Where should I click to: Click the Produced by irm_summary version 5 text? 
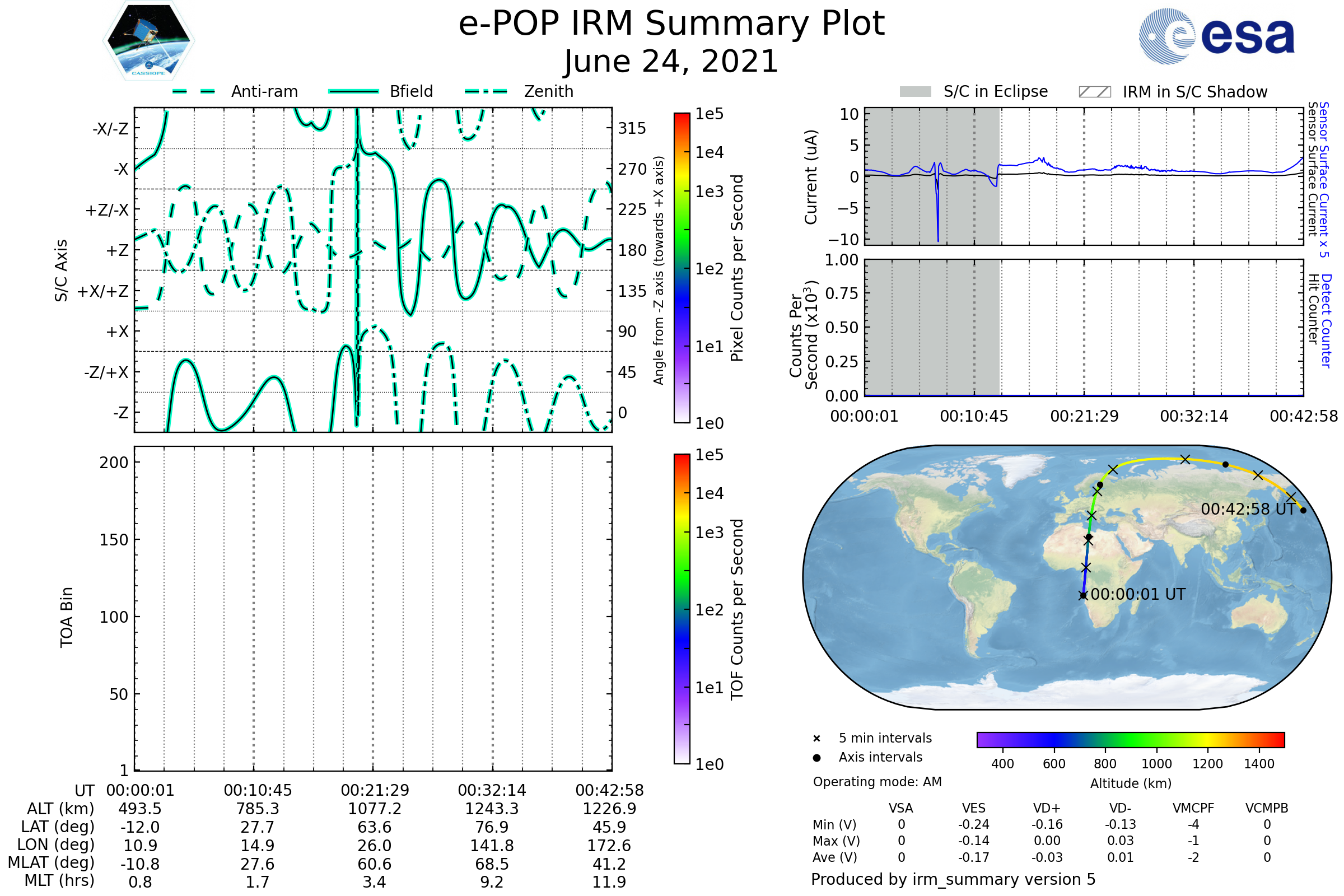point(953,879)
